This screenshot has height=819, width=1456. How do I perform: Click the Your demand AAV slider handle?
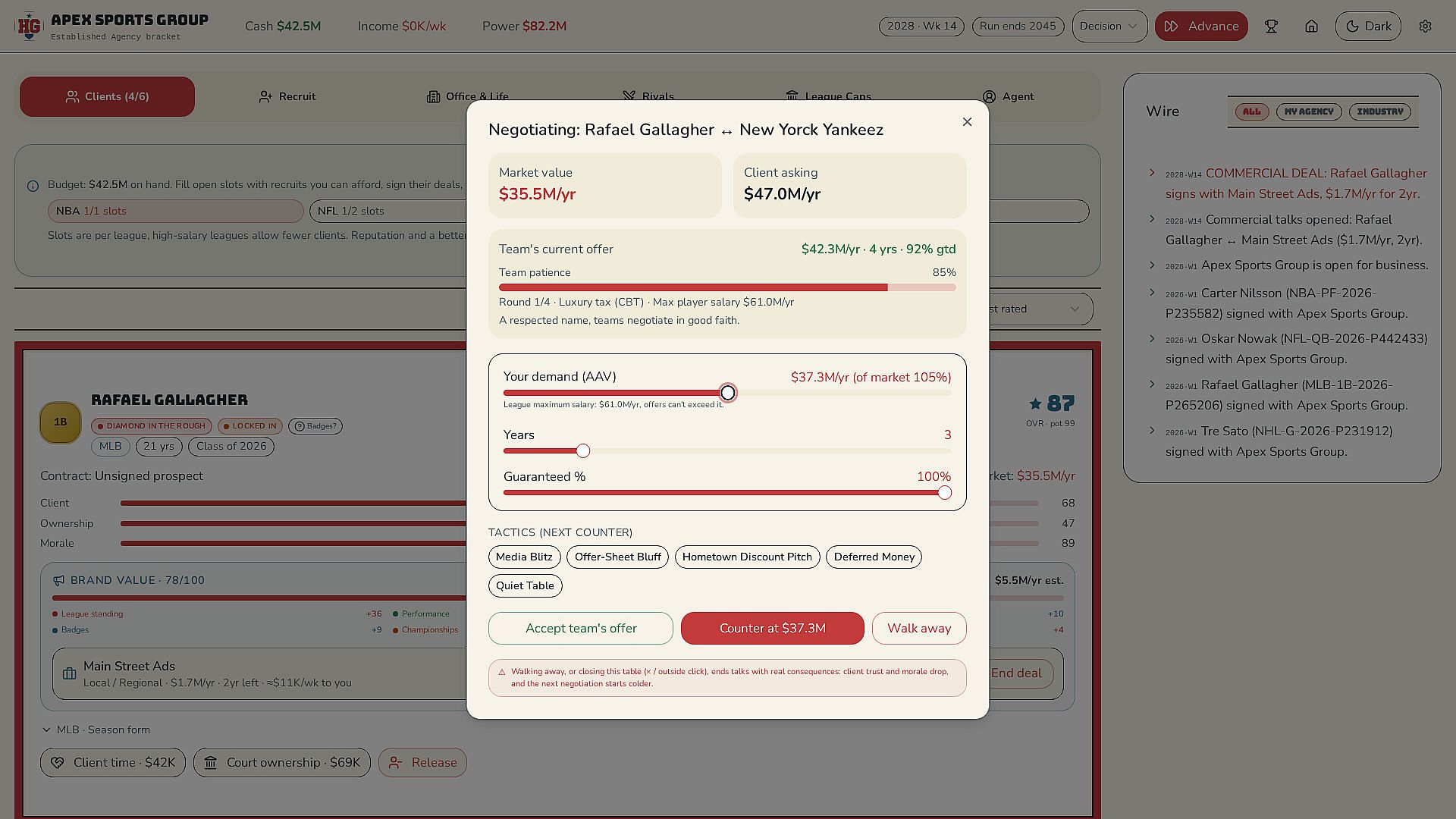[x=727, y=393]
